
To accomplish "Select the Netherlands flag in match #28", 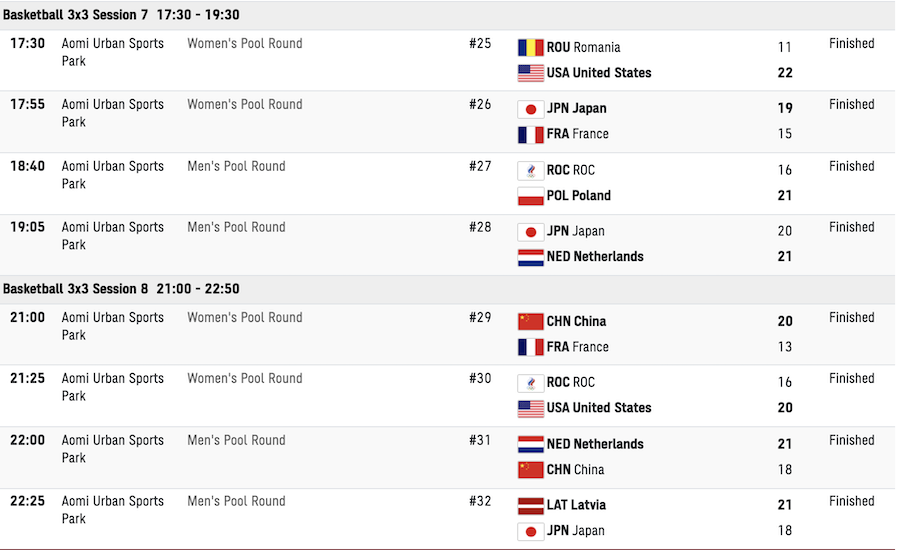I will point(530,257).
